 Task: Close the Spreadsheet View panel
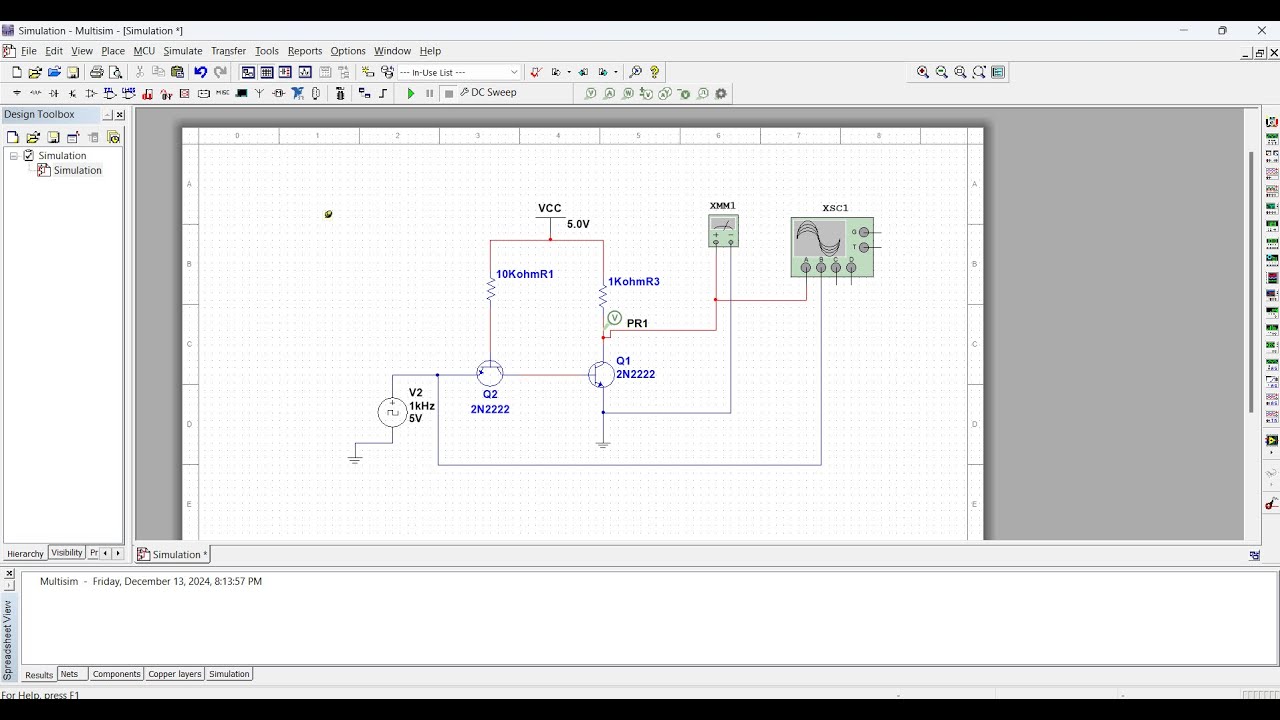pos(10,574)
